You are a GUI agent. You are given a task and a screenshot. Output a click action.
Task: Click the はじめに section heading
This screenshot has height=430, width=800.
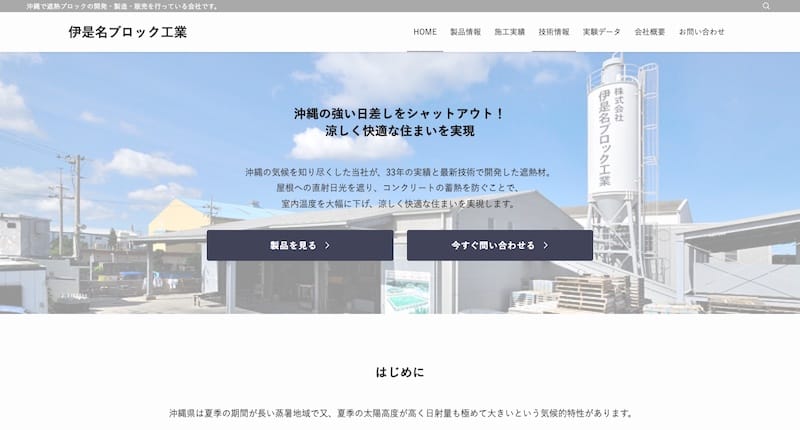(x=400, y=372)
